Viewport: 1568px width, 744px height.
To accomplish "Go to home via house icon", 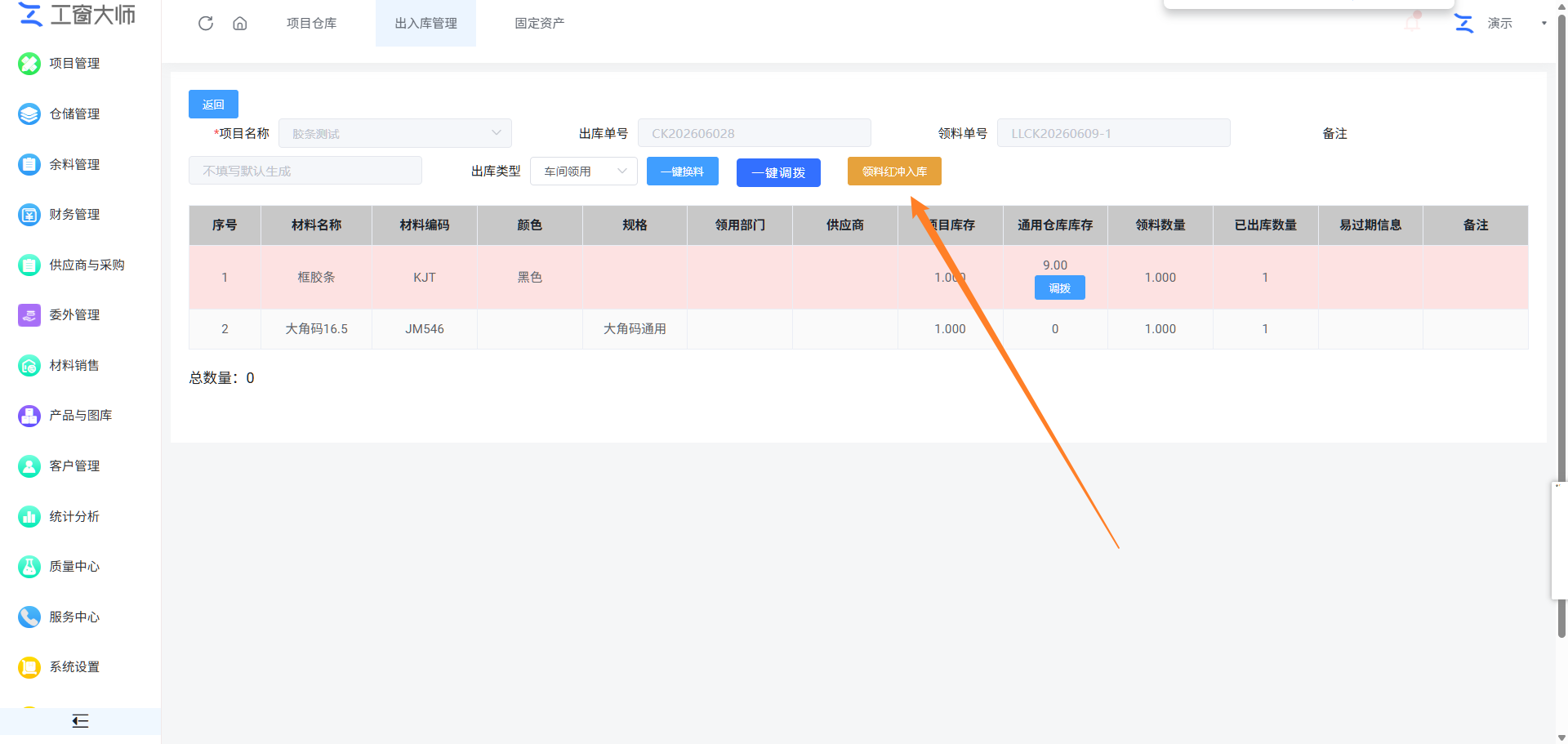I will 240,24.
